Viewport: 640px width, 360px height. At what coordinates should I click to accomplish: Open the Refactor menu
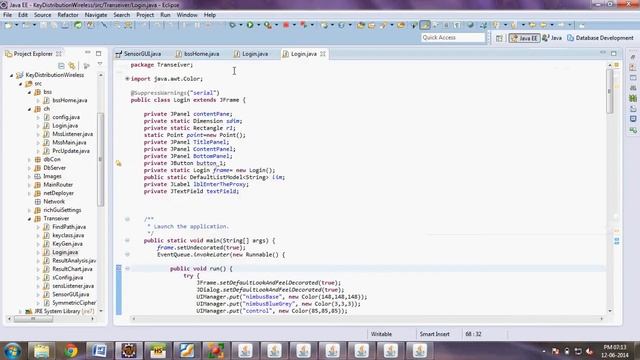click(x=68, y=15)
